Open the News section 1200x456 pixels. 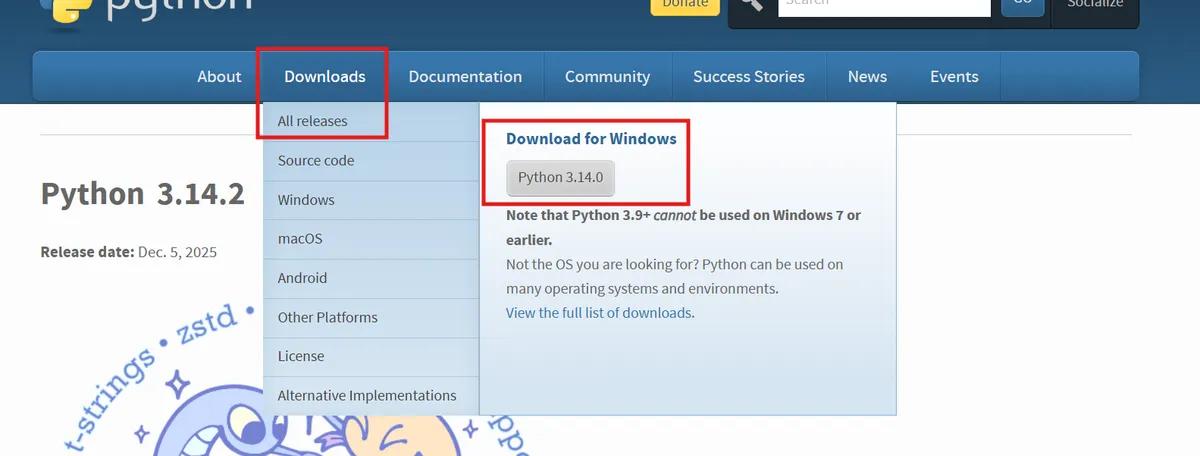click(867, 77)
